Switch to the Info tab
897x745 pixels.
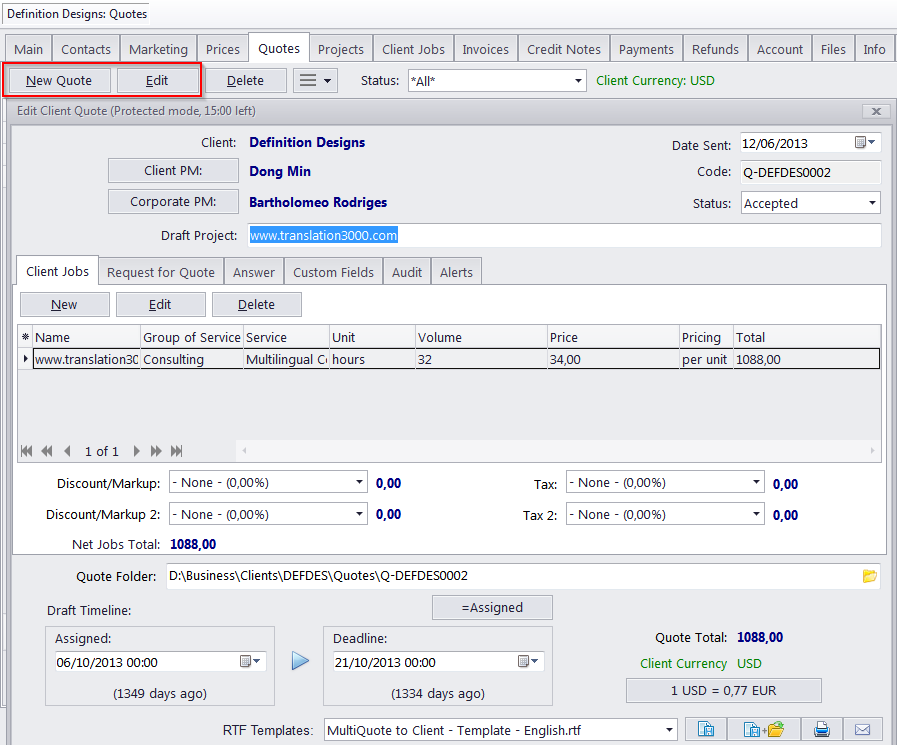pyautogui.click(x=874, y=49)
